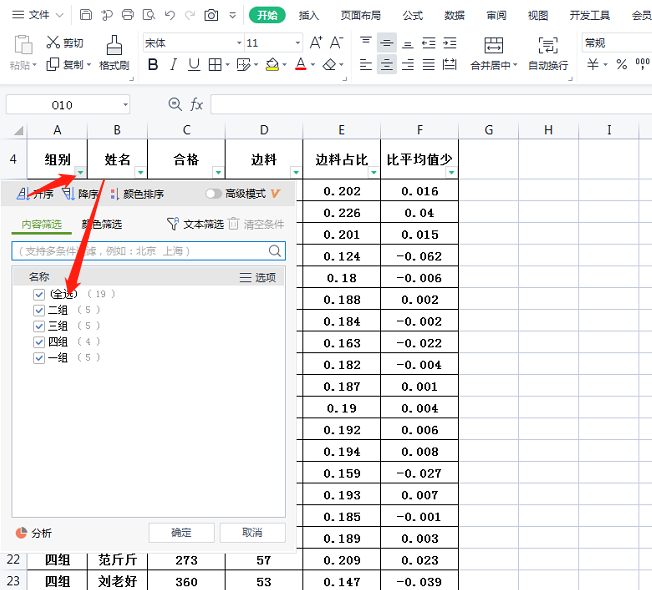Uncheck the 三组 checkbox
Image resolution: width=652 pixels, height=590 pixels.
point(39,326)
